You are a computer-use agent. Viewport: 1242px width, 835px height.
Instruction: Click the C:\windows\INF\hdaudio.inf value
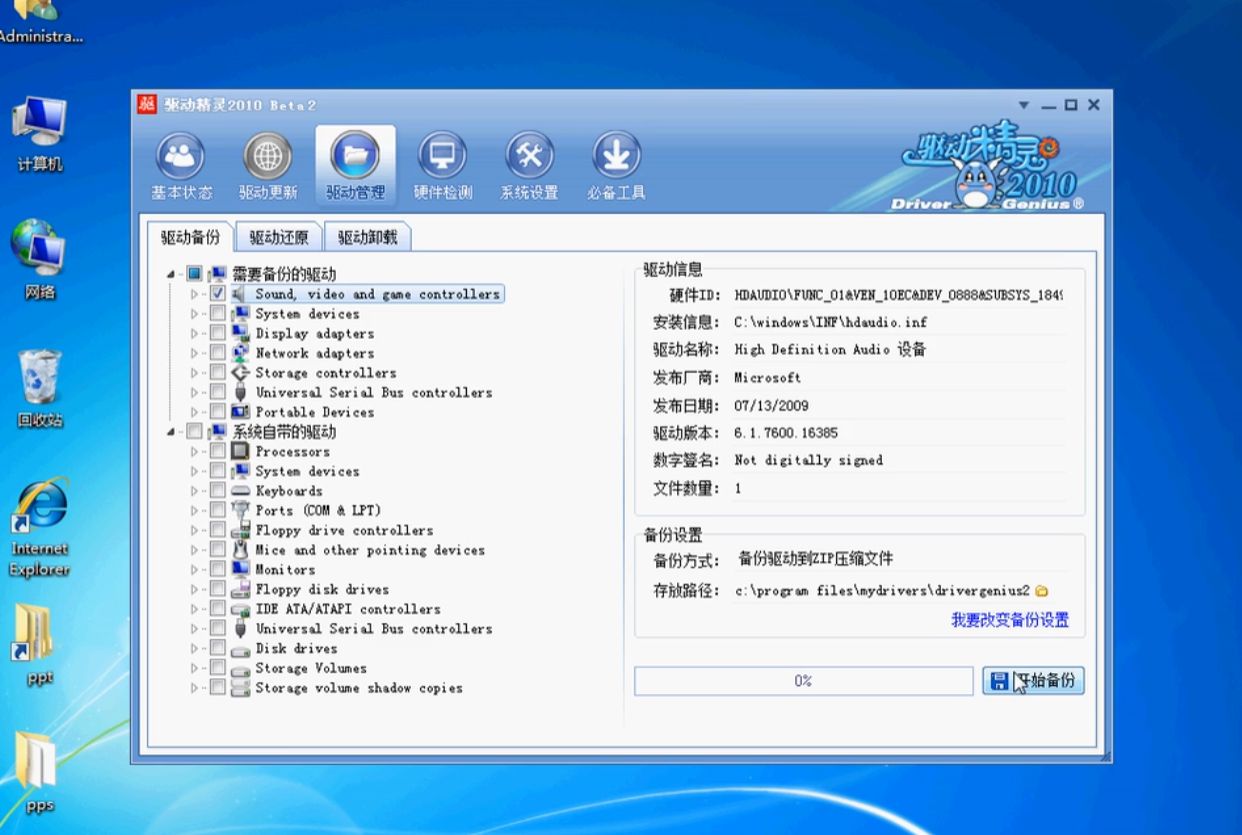coord(831,322)
